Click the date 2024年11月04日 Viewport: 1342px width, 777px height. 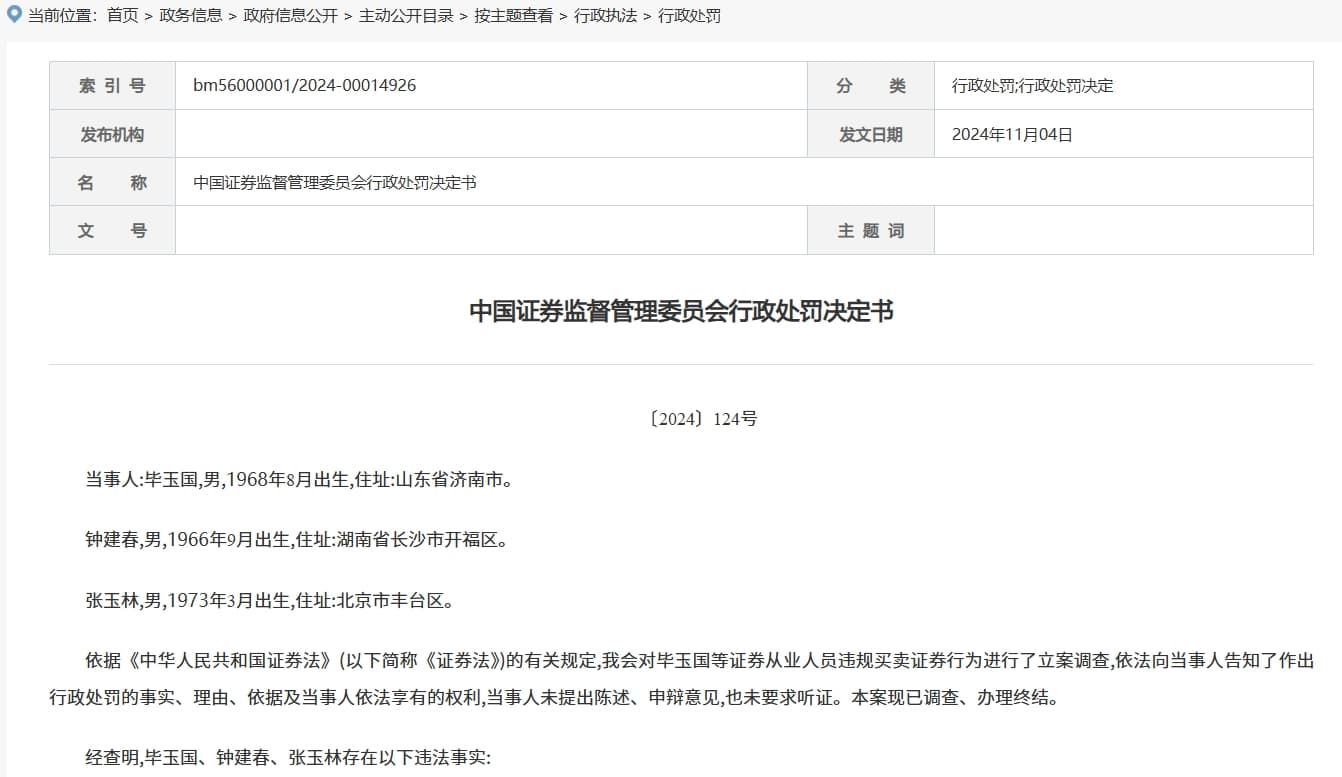click(x=1012, y=134)
